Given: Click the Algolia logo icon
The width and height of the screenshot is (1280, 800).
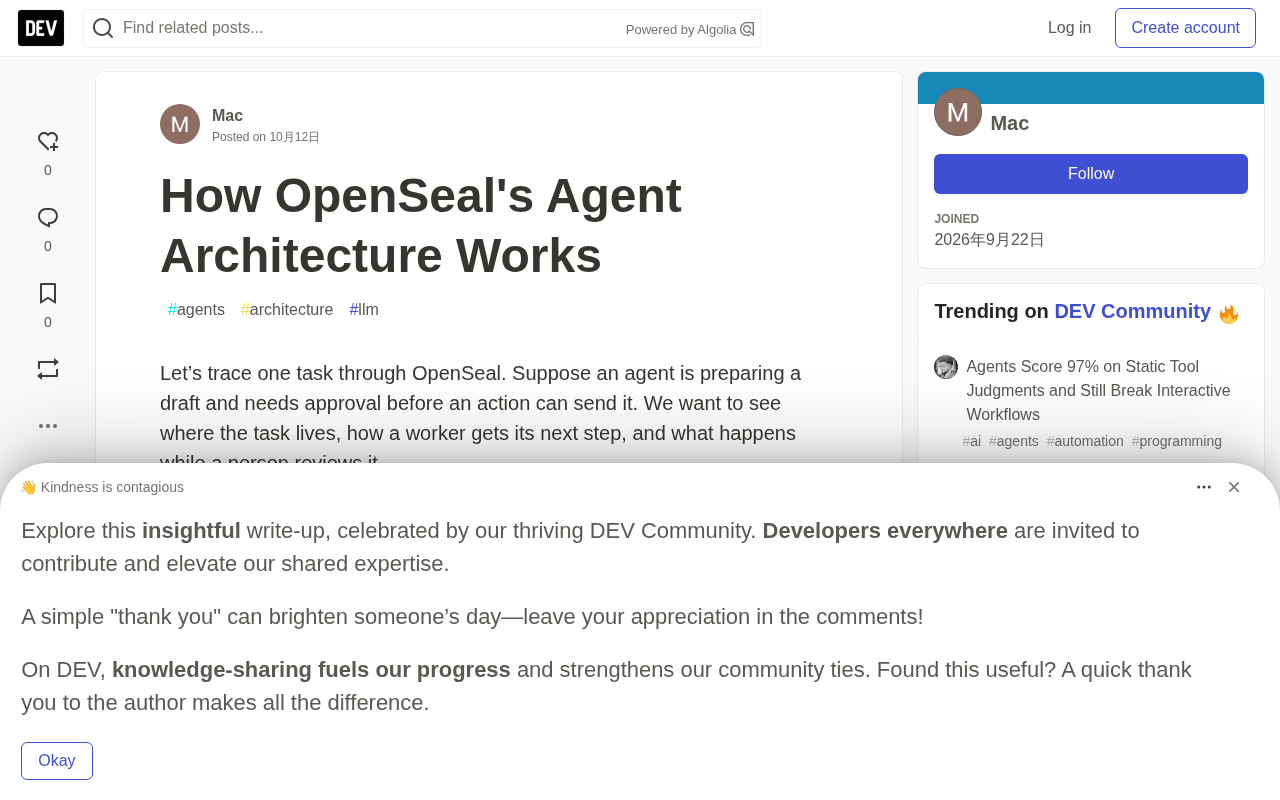Looking at the screenshot, I should 747,29.
